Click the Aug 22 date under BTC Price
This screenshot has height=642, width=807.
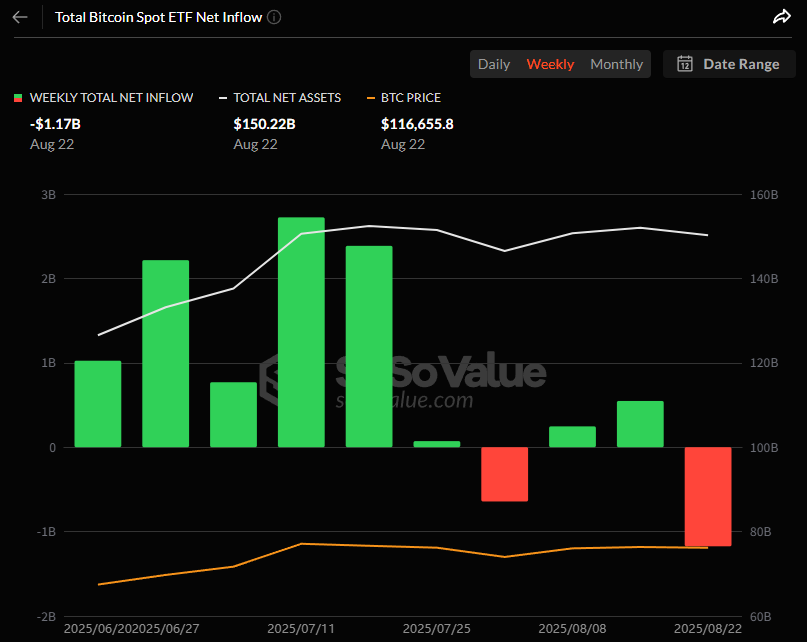point(403,144)
